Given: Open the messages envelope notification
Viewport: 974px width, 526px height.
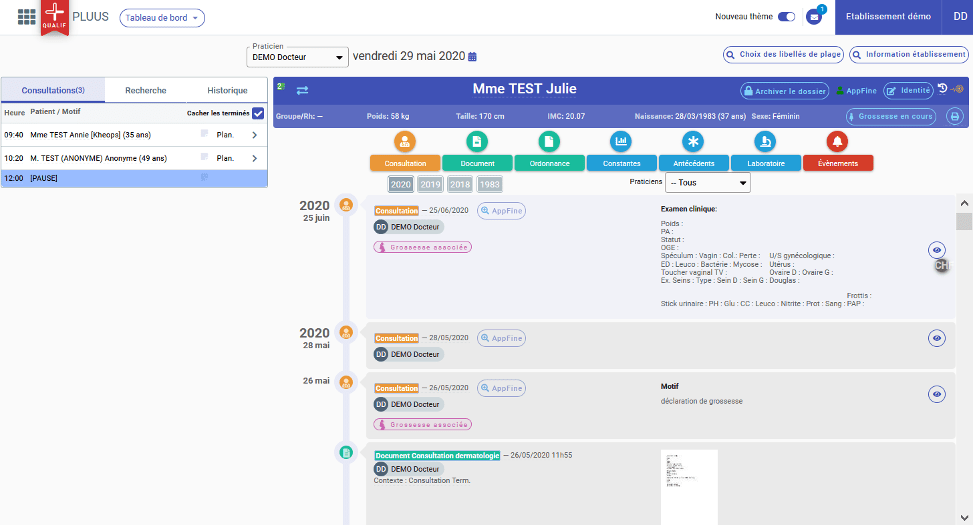Looking at the screenshot, I should (814, 17).
